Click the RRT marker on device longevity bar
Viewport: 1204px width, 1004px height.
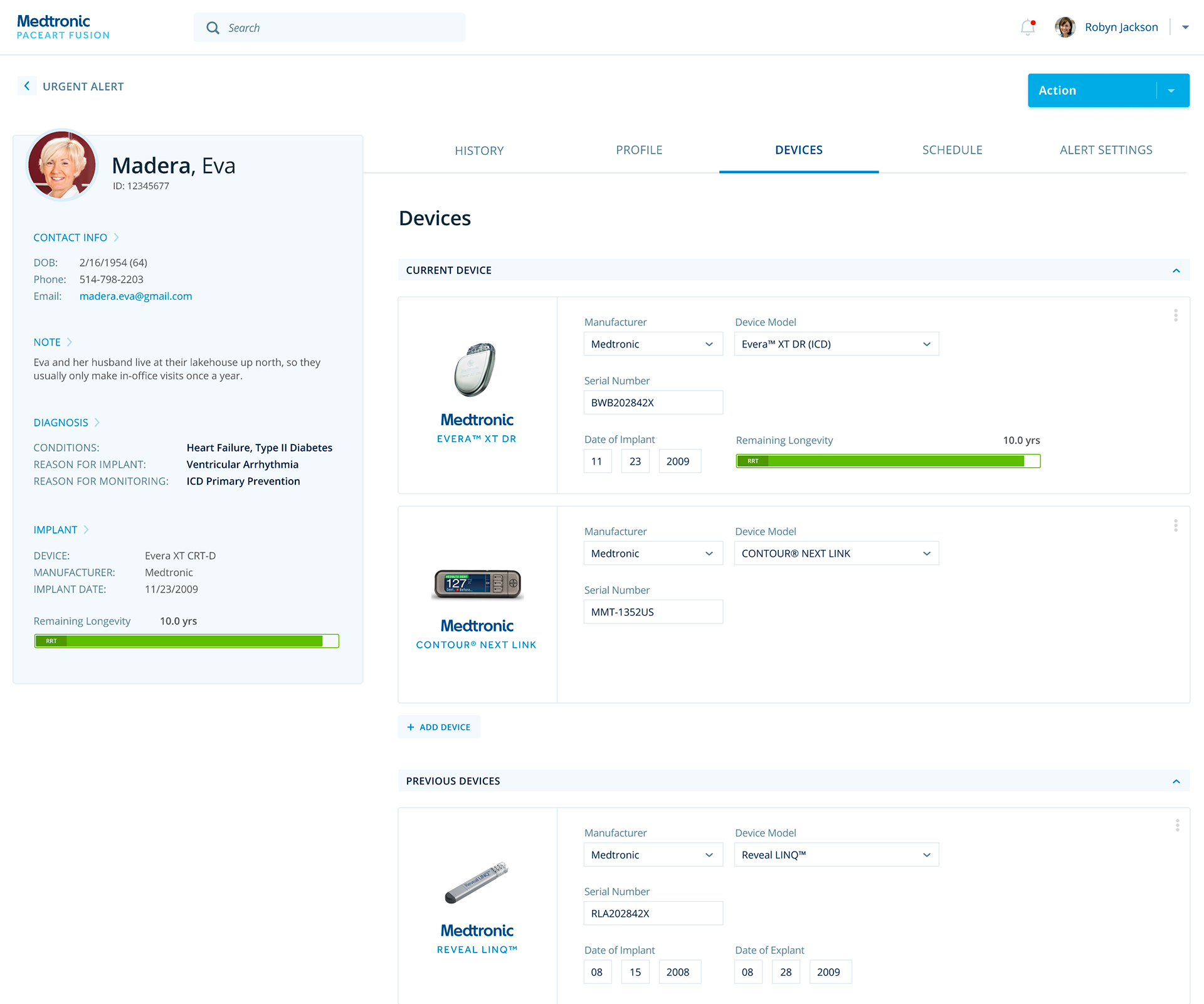pos(752,462)
